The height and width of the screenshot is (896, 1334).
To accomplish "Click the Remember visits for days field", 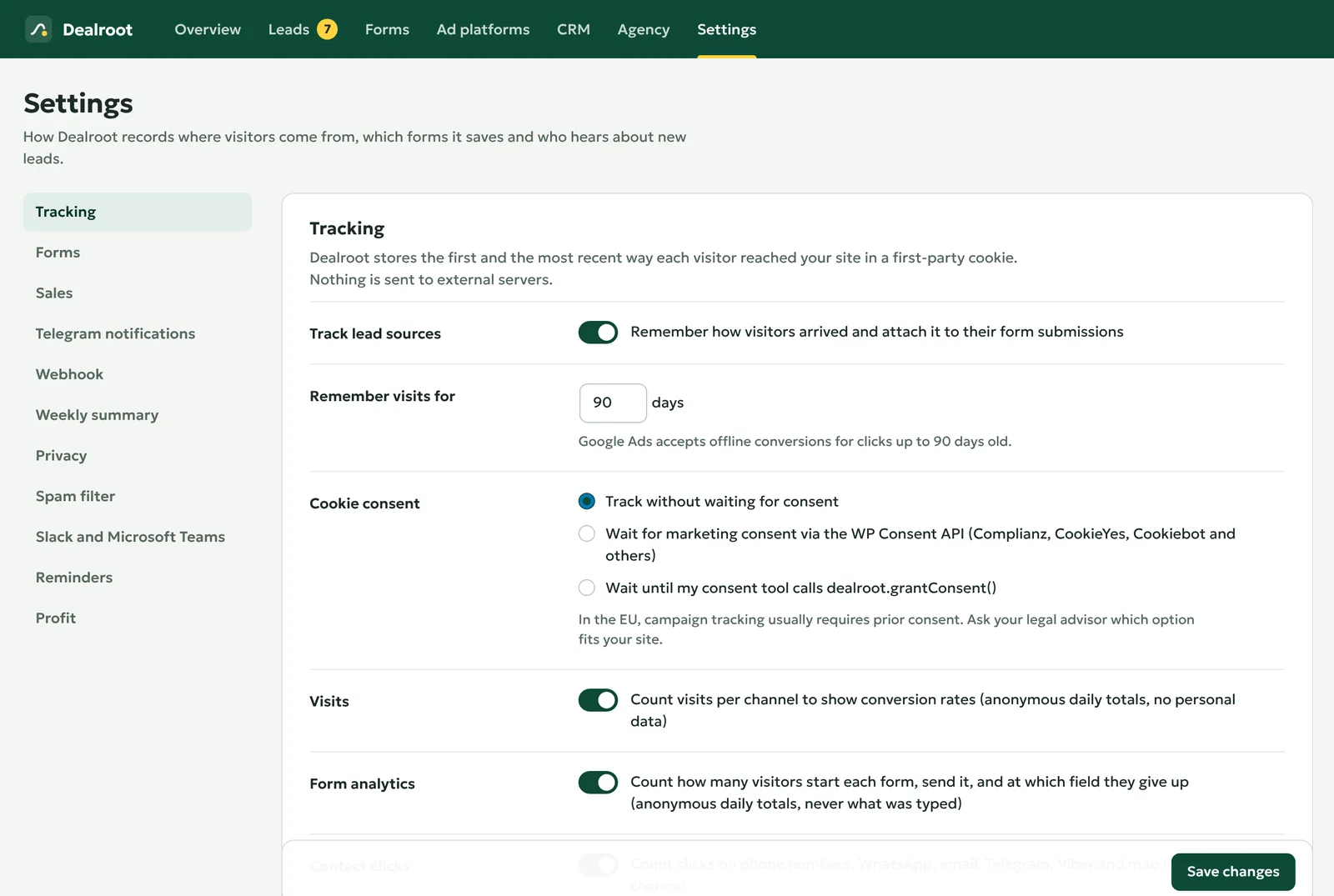I will pyautogui.click(x=613, y=403).
